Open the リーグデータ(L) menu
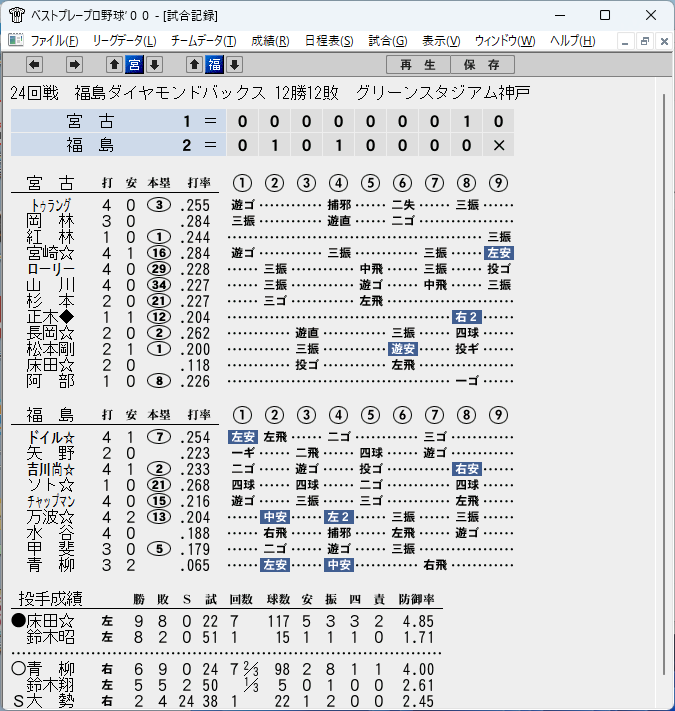The width and height of the screenshot is (675, 711). click(124, 41)
